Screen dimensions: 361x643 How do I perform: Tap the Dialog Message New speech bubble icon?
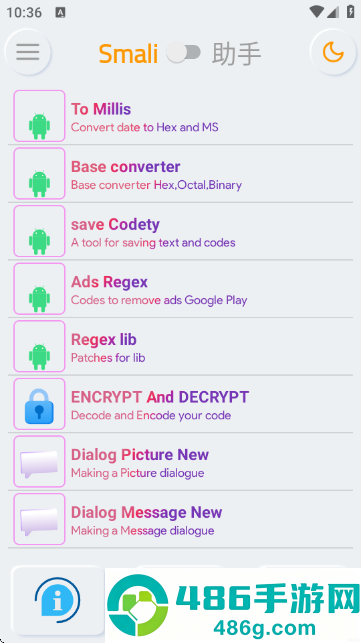click(39, 519)
